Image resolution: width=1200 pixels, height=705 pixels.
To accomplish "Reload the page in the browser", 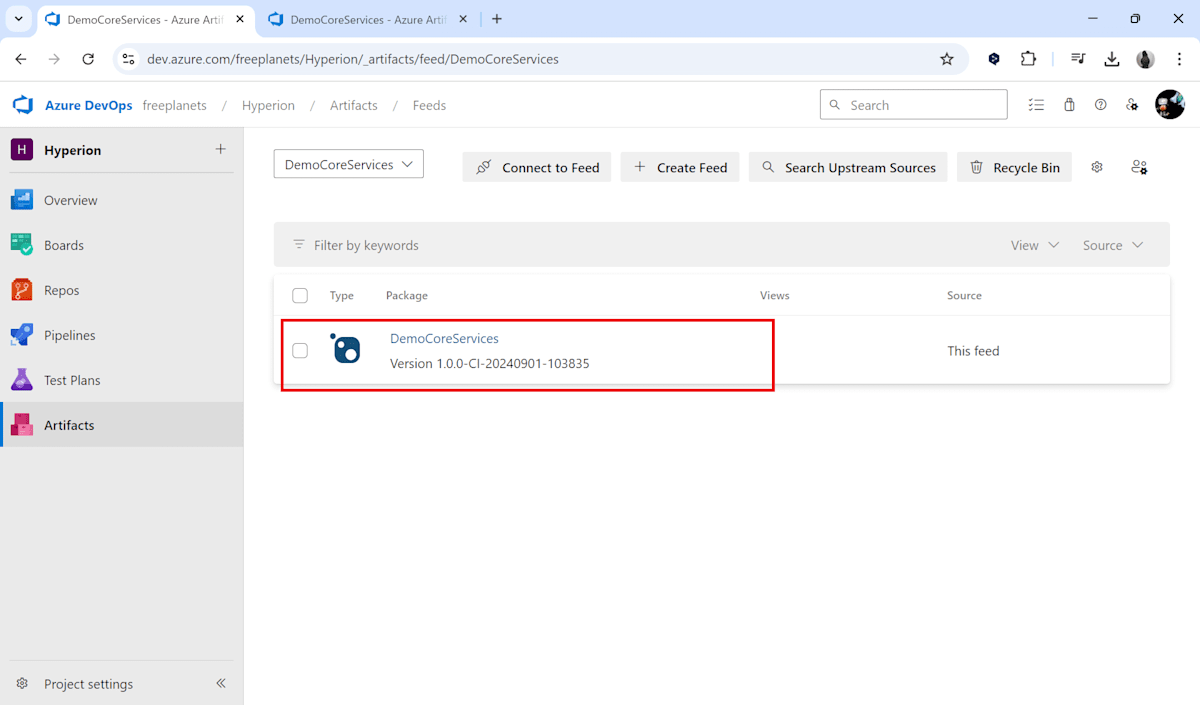I will [x=88, y=59].
